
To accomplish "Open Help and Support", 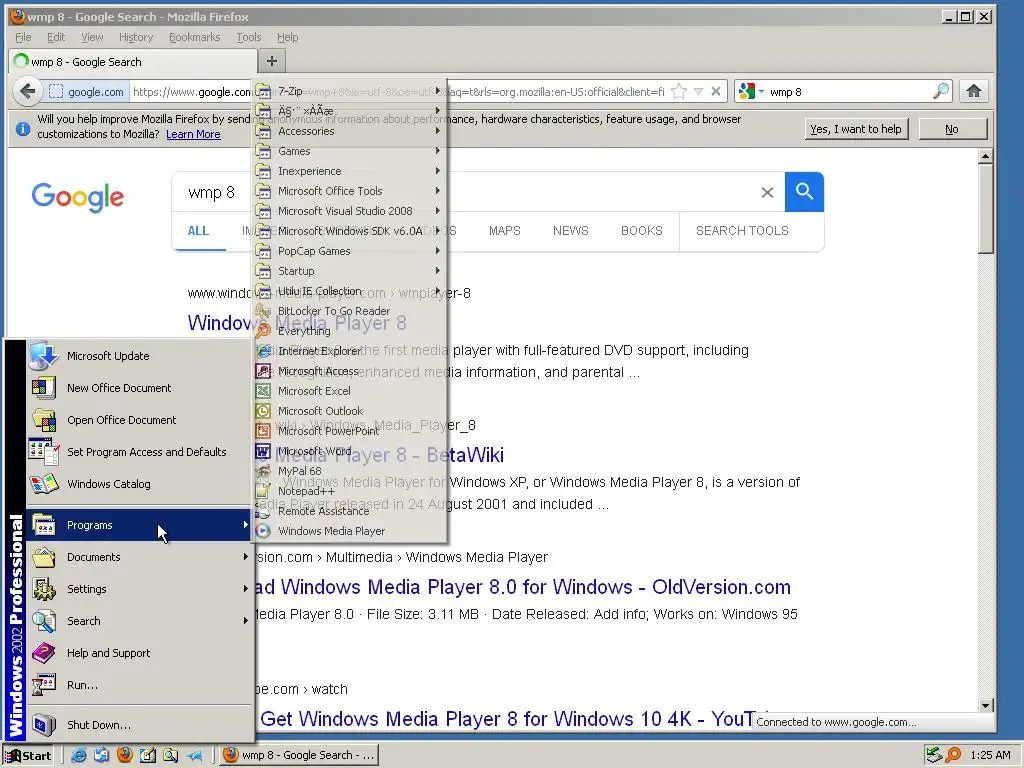I will 138,653.
